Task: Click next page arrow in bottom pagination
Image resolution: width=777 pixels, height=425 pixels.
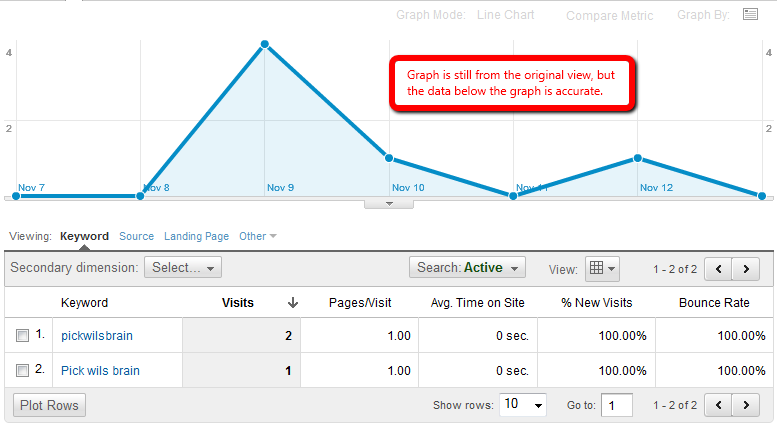Action: point(745,405)
